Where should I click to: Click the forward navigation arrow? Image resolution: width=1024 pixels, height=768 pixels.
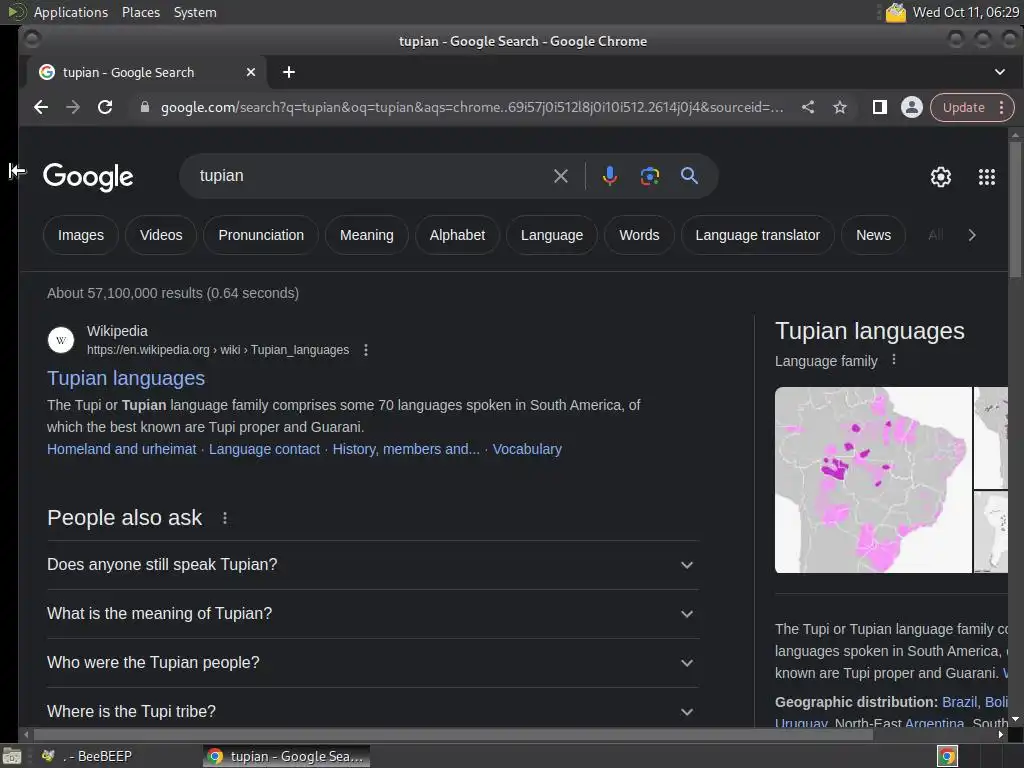point(73,107)
